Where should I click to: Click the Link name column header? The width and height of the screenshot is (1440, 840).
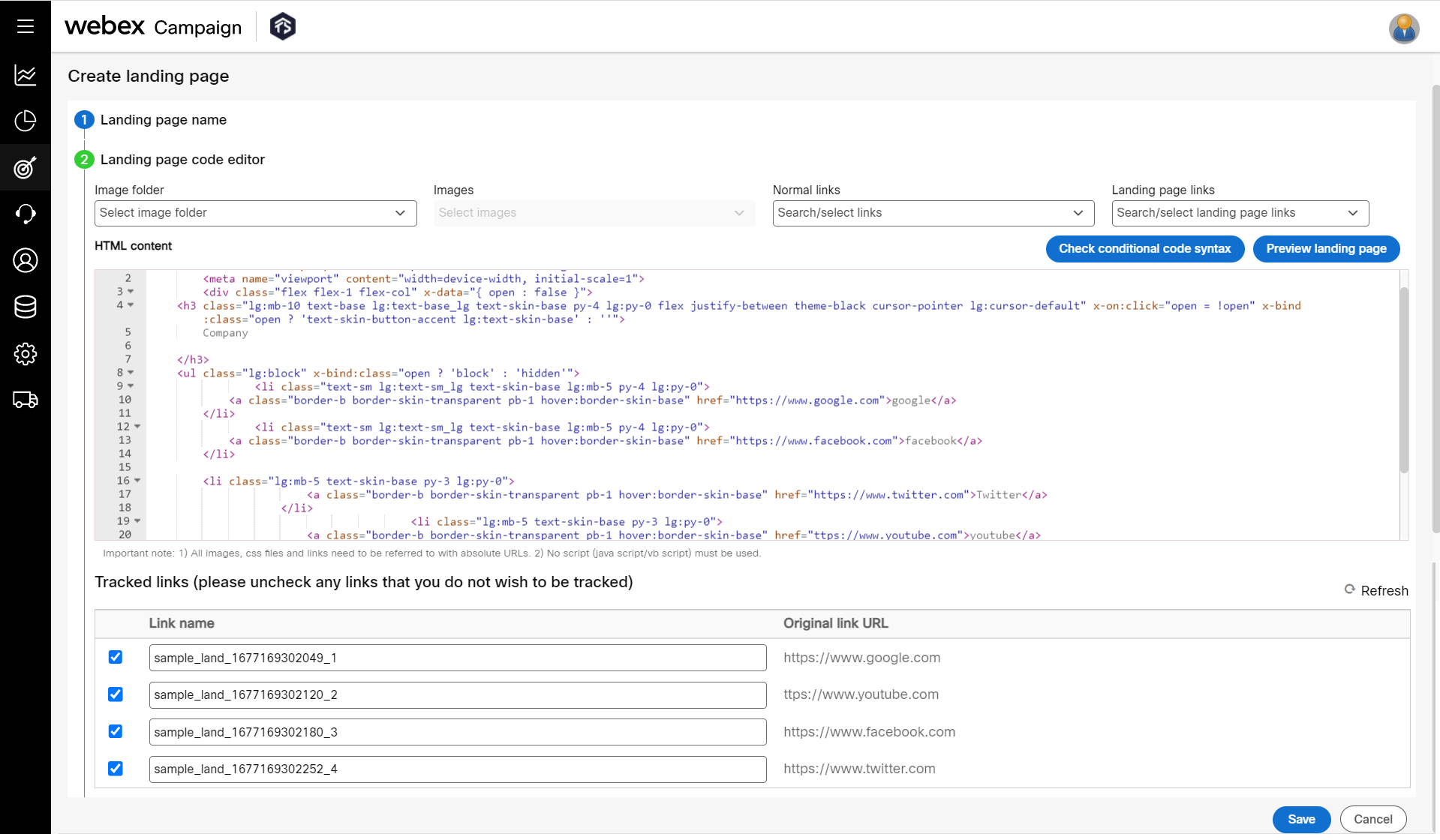[182, 623]
